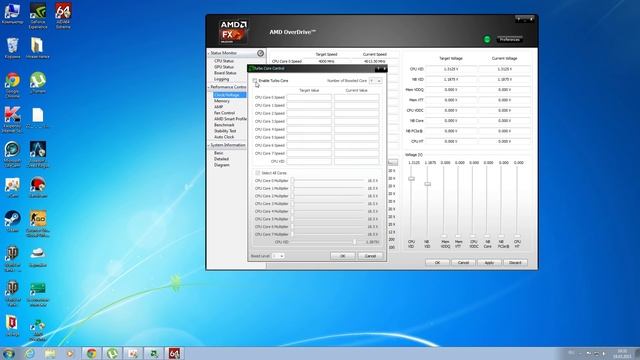Switch to AIDA64 on the taskbar
This screenshot has width=640, height=360.
point(174,353)
